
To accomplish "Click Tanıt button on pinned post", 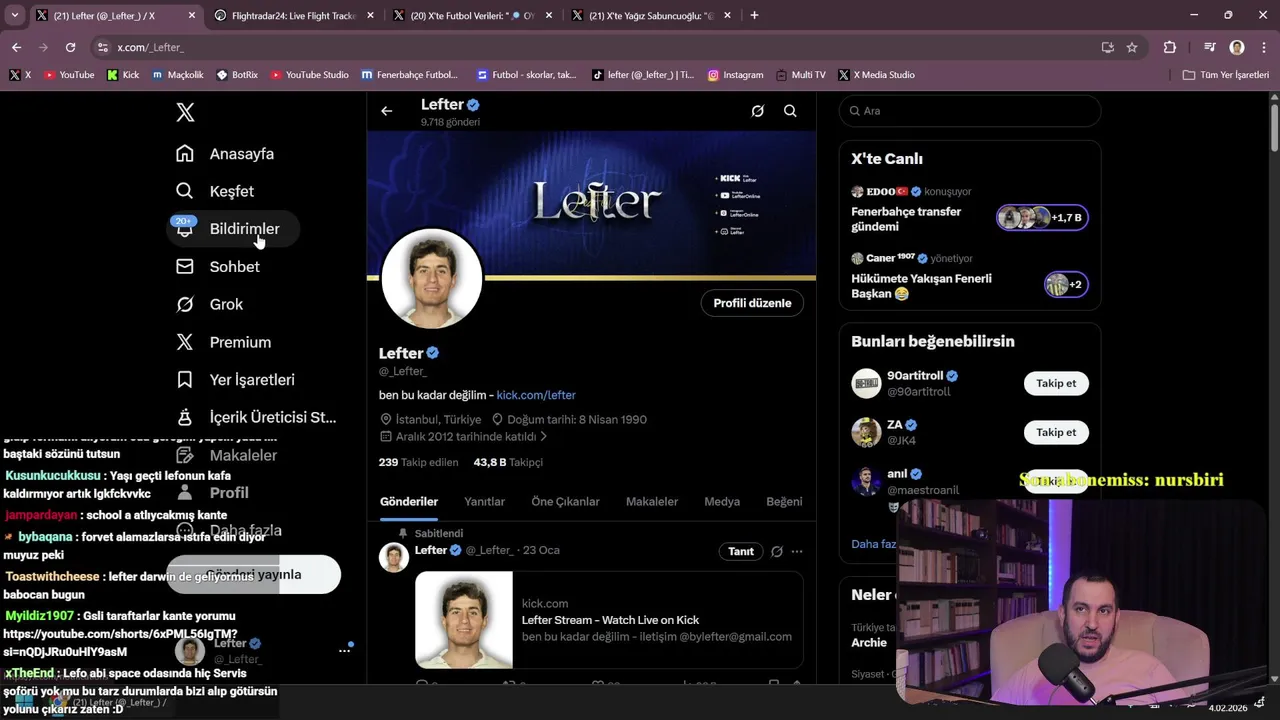I will (x=741, y=551).
